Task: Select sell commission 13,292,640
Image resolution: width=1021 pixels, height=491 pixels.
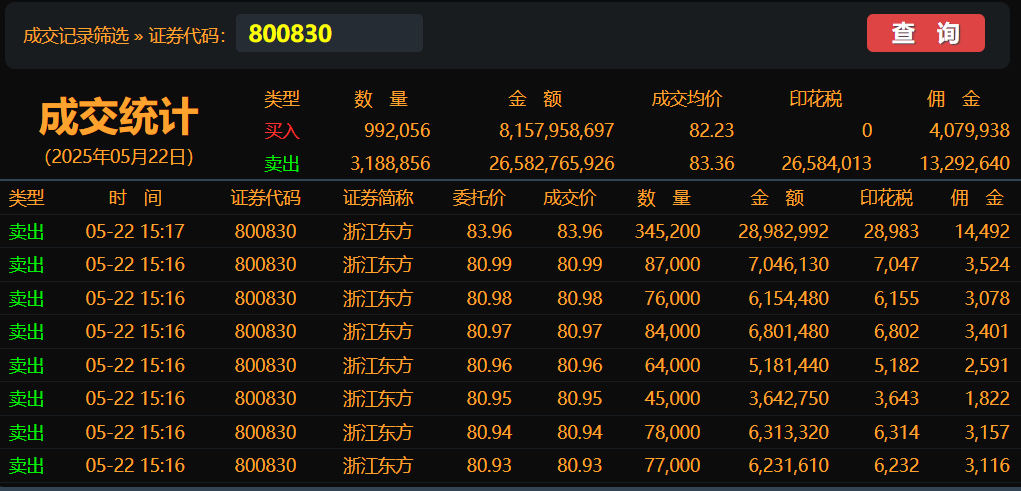Action: pyautogui.click(x=965, y=163)
